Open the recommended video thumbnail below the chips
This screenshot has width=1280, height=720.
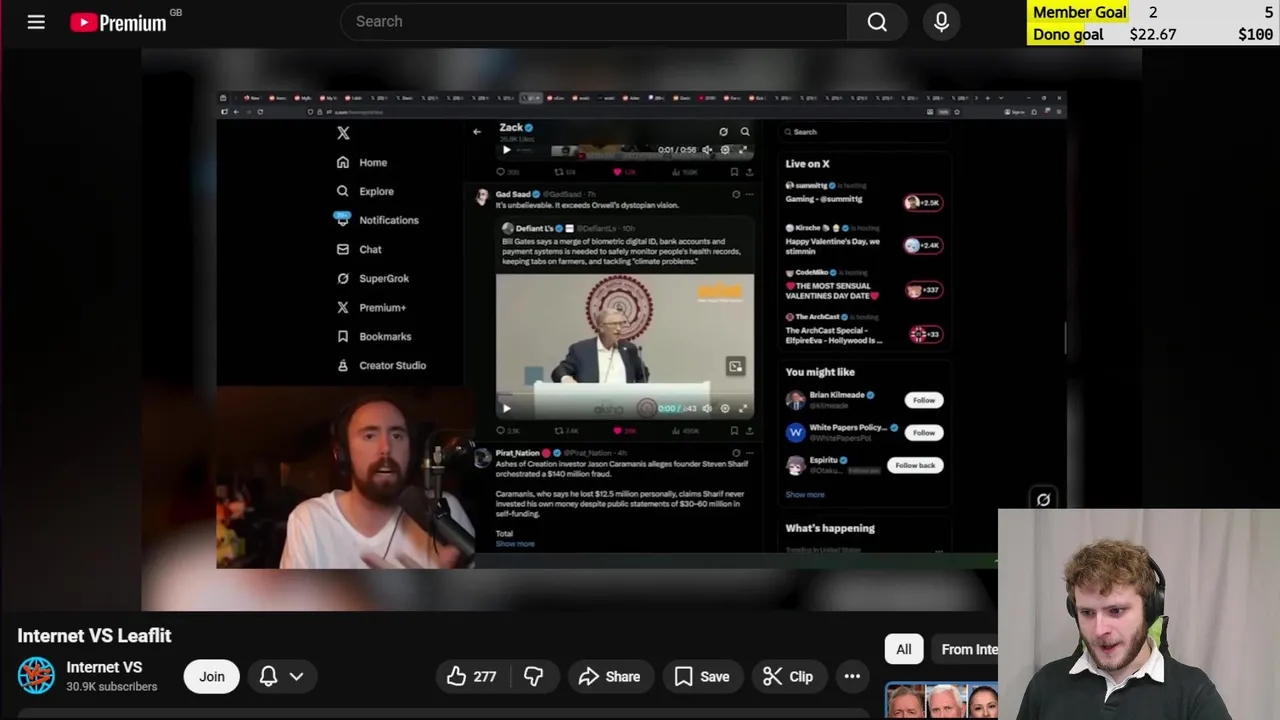point(941,701)
